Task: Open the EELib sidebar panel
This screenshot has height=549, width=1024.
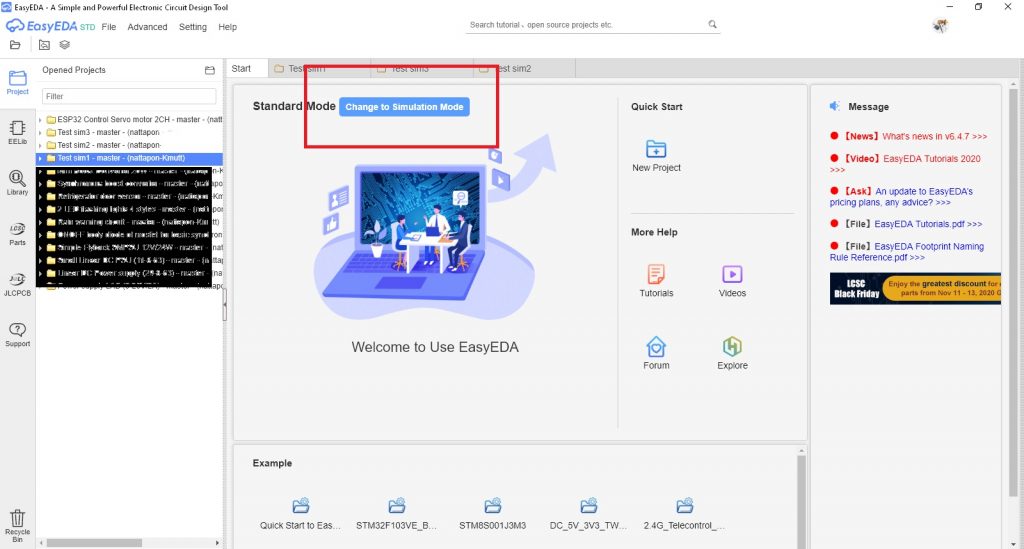Action: [x=18, y=133]
